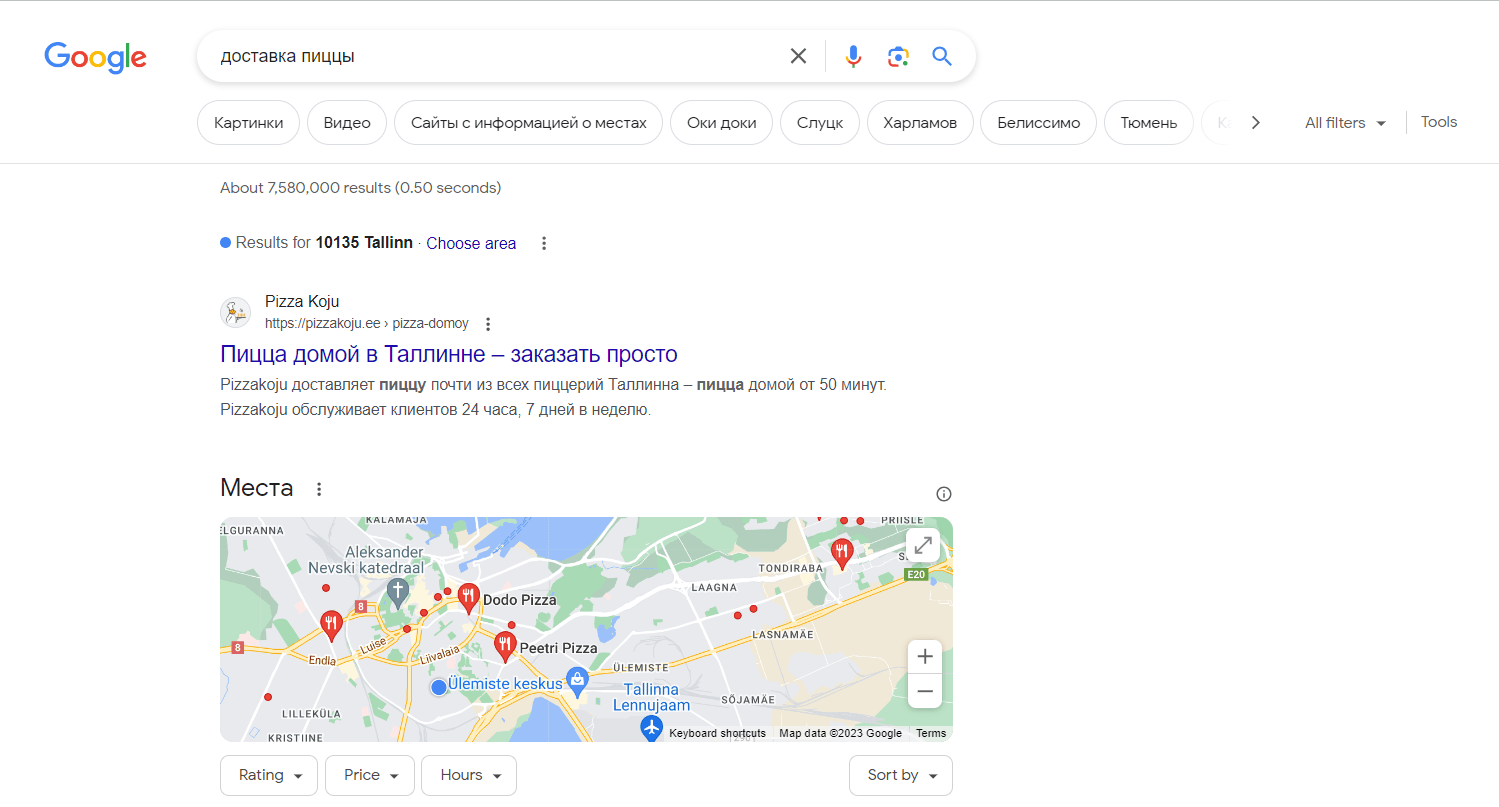The width and height of the screenshot is (1499, 807).
Task: Open the Rating filter dropdown
Action: click(269, 775)
